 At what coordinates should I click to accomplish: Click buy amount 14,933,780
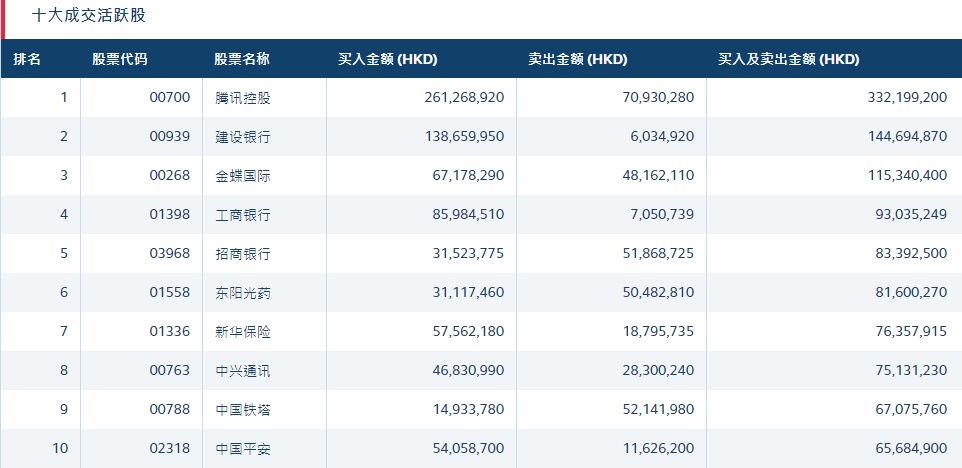pos(468,409)
